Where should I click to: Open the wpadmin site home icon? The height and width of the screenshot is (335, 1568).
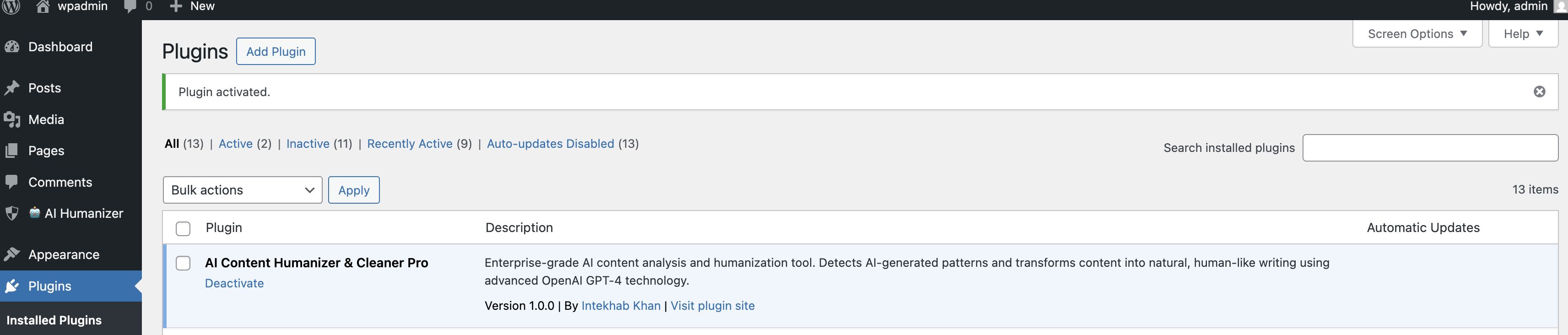[x=43, y=6]
